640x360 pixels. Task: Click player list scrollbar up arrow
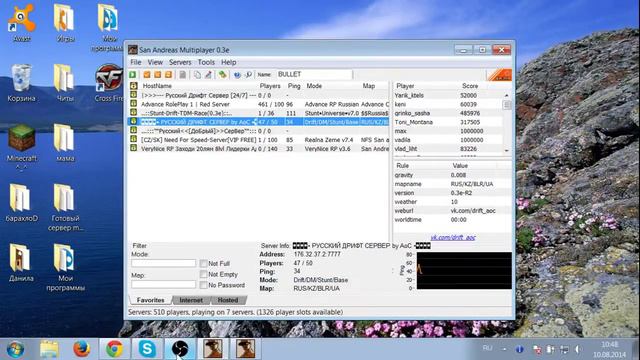(x=507, y=95)
